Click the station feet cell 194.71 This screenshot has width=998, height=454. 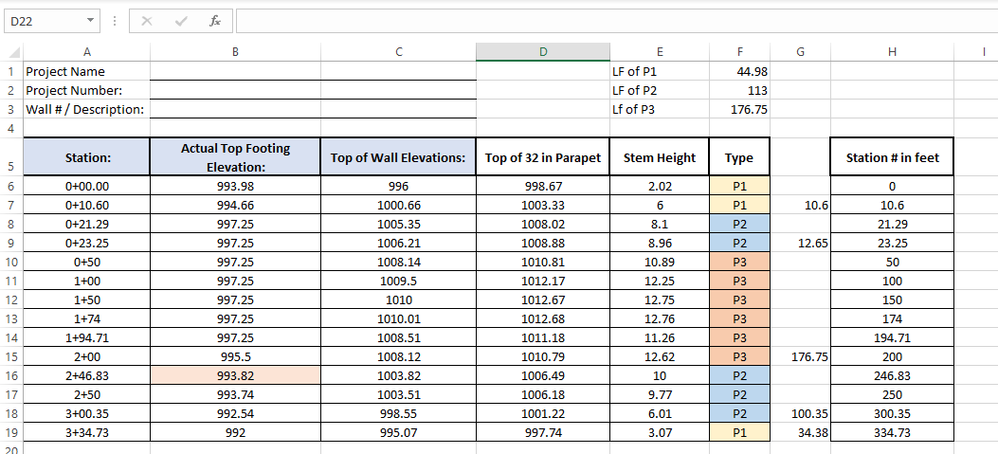point(892,337)
